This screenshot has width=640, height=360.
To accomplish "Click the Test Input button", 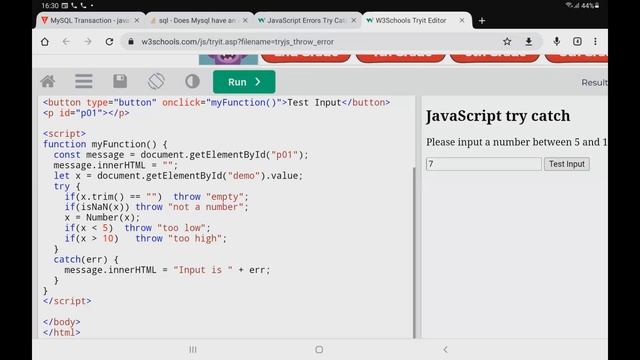I will click(567, 164).
